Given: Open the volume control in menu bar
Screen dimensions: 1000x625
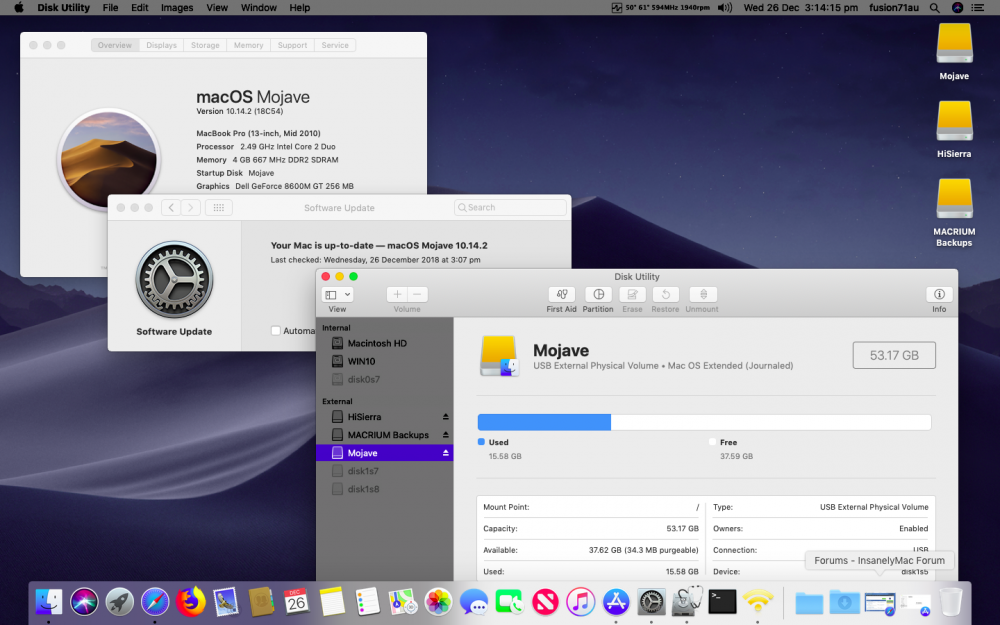Looking at the screenshot, I should [724, 8].
